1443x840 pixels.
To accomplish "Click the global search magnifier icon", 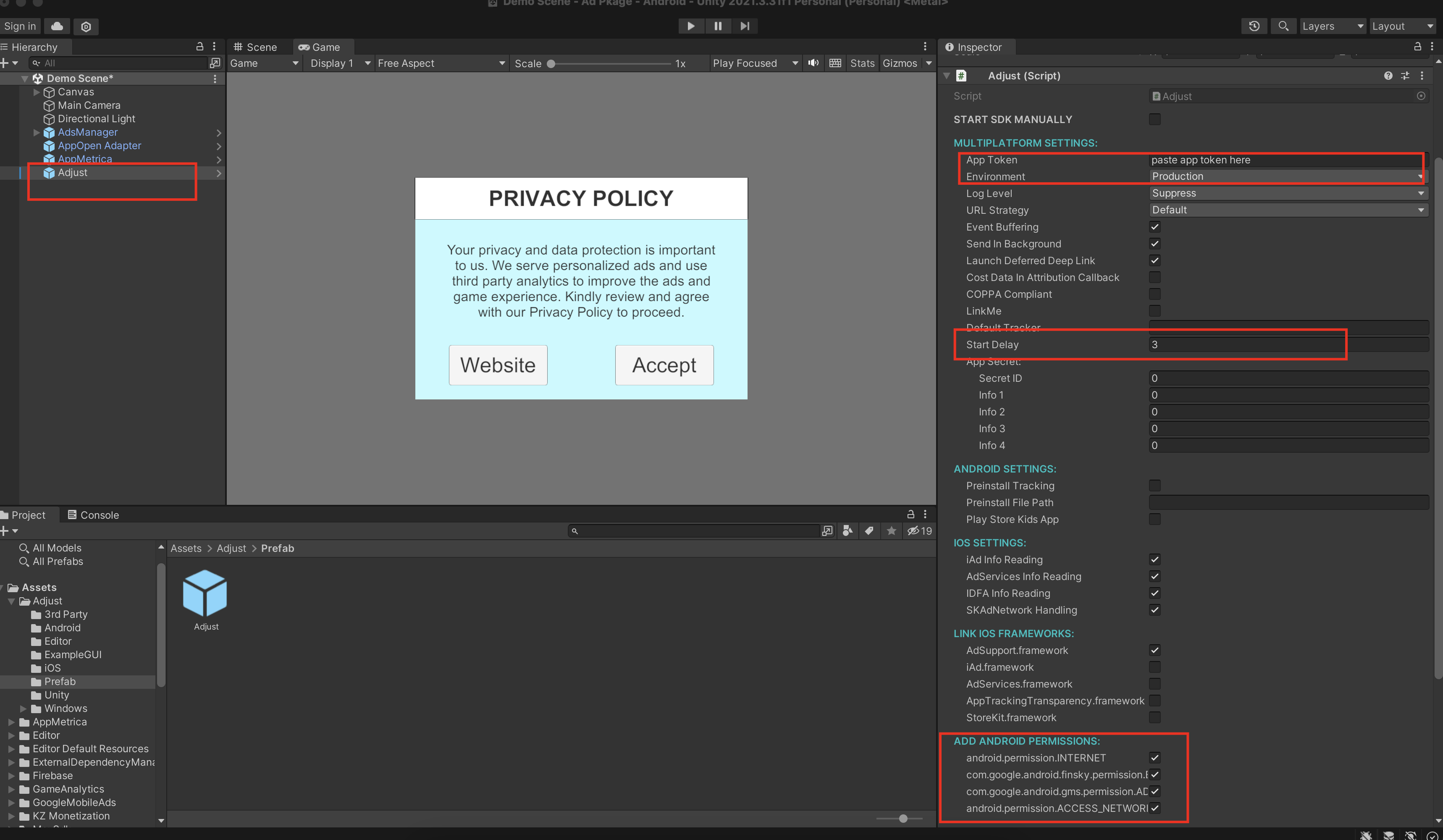I will point(1283,26).
